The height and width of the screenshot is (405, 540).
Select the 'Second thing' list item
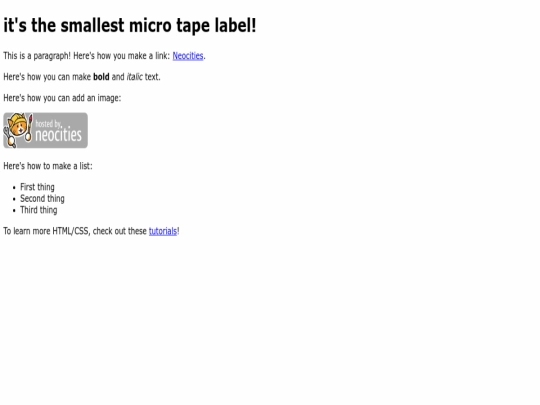pos(42,199)
